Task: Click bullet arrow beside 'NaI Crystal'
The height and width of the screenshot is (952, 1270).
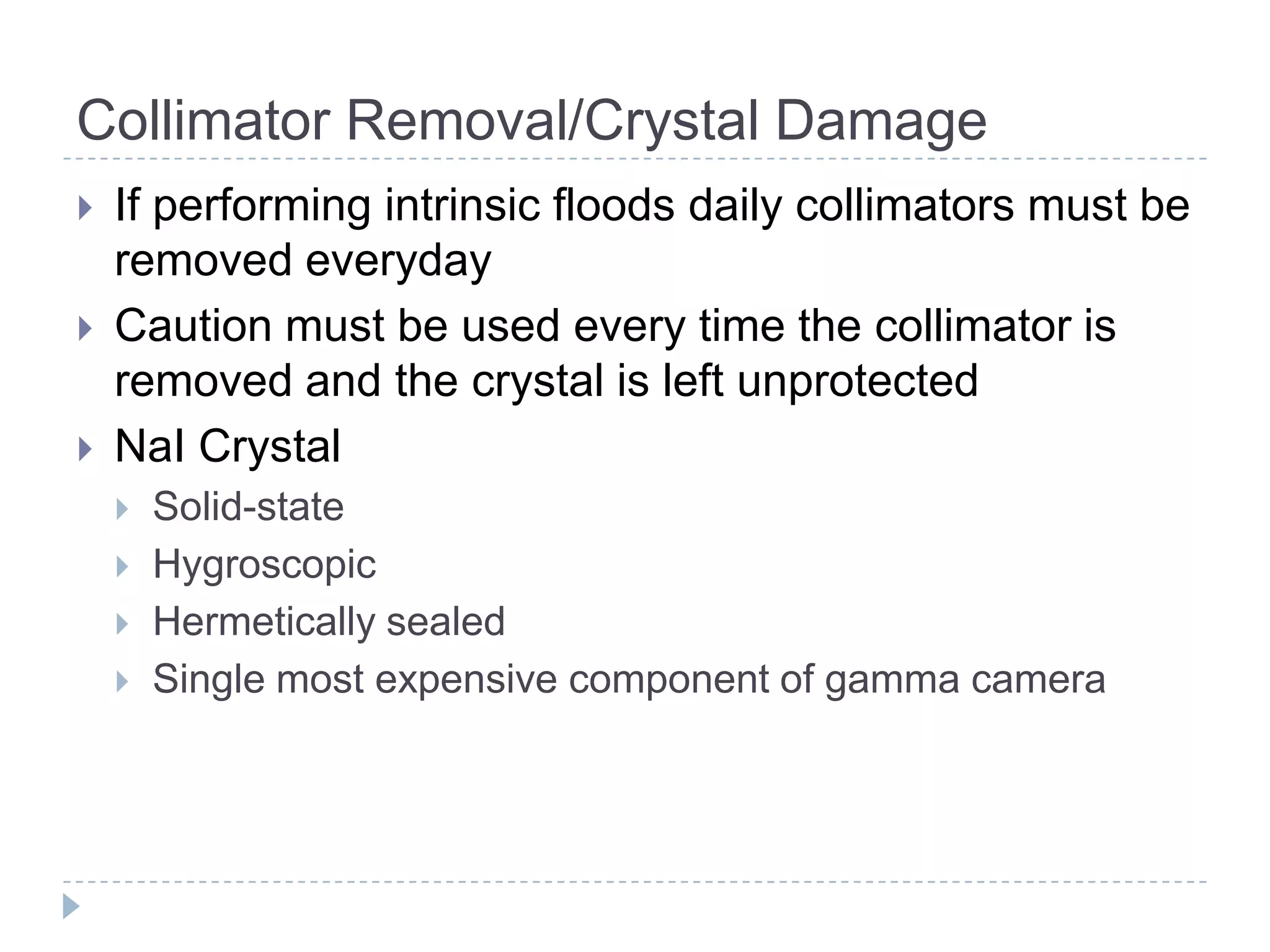Action: pyautogui.click(x=86, y=448)
